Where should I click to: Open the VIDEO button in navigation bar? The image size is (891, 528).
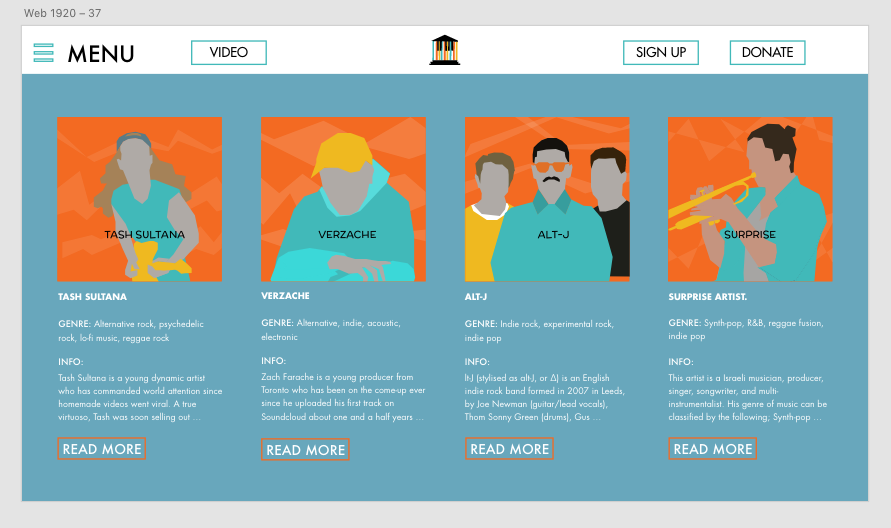[228, 52]
